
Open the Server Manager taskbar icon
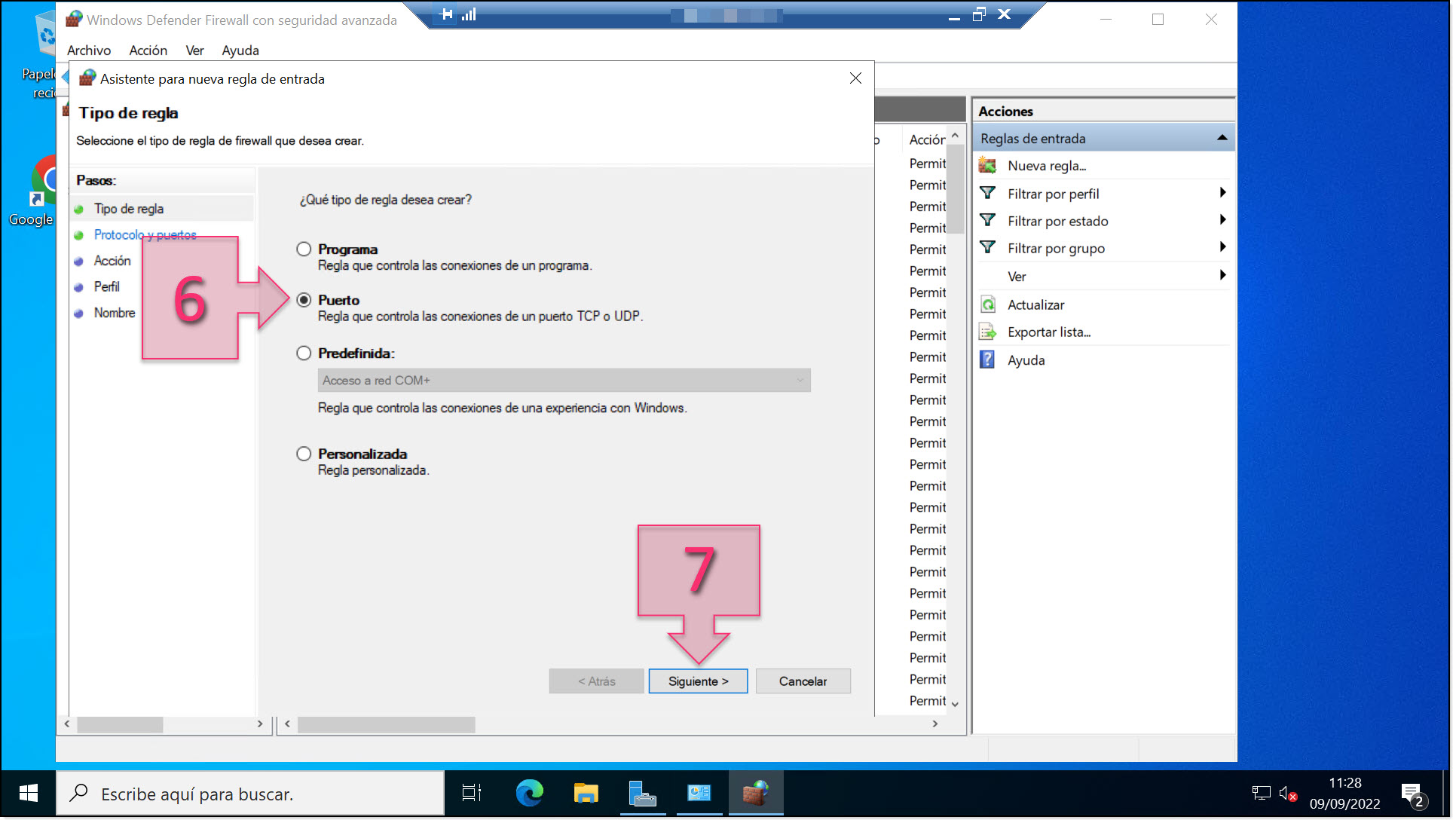[x=642, y=793]
